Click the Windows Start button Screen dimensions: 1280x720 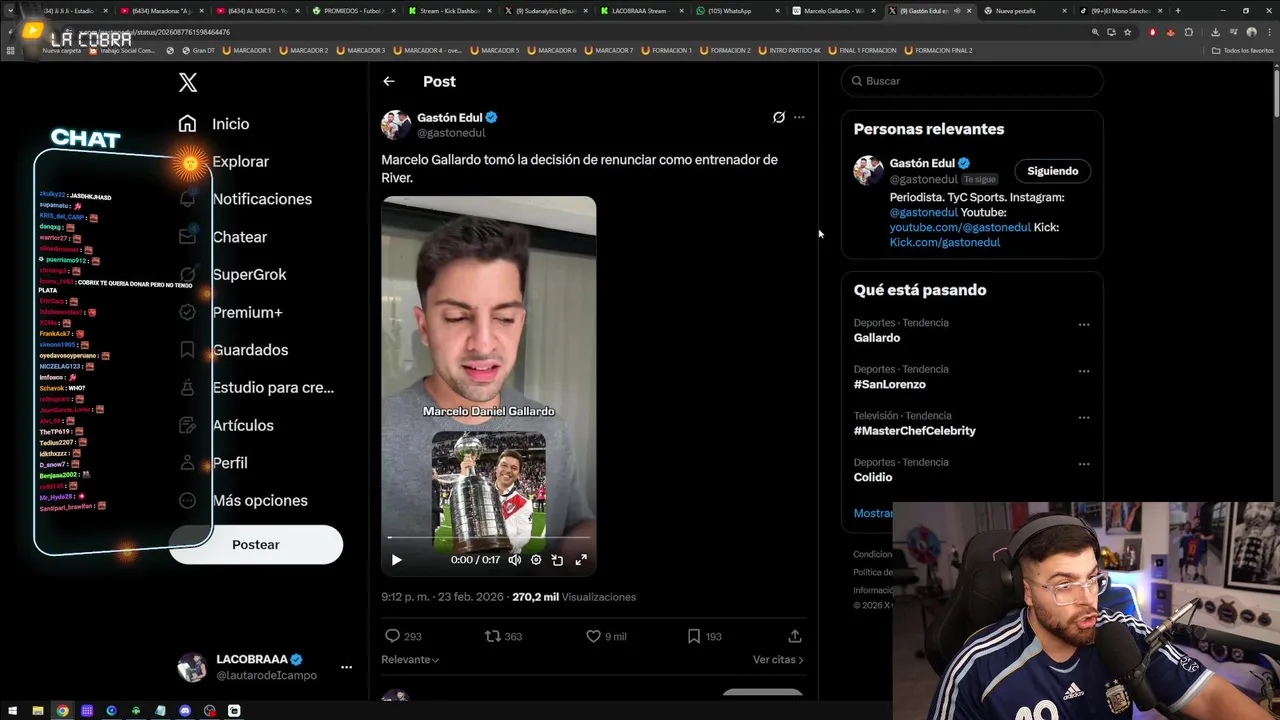tap(12, 711)
